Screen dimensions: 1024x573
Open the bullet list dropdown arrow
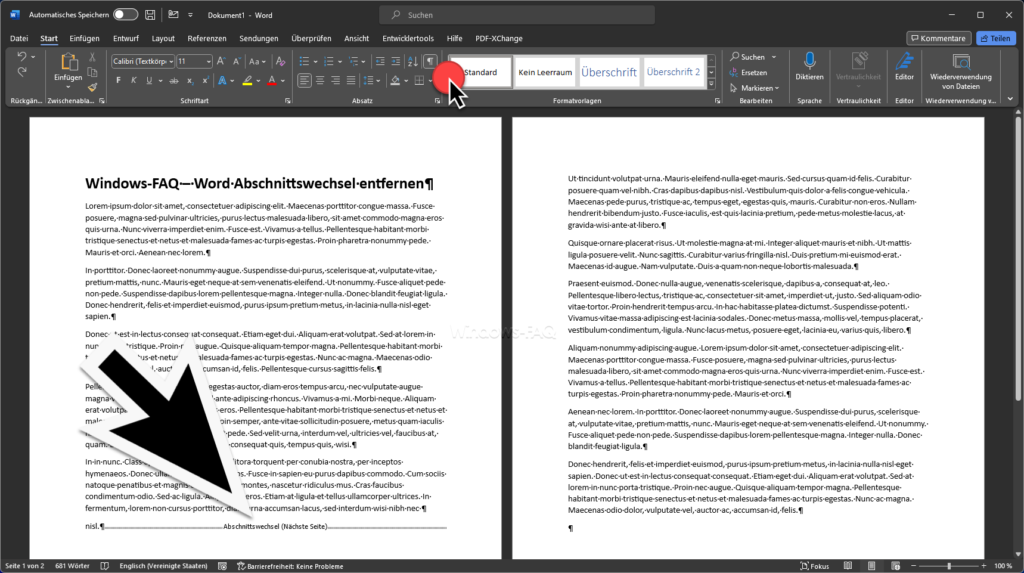click(315, 62)
